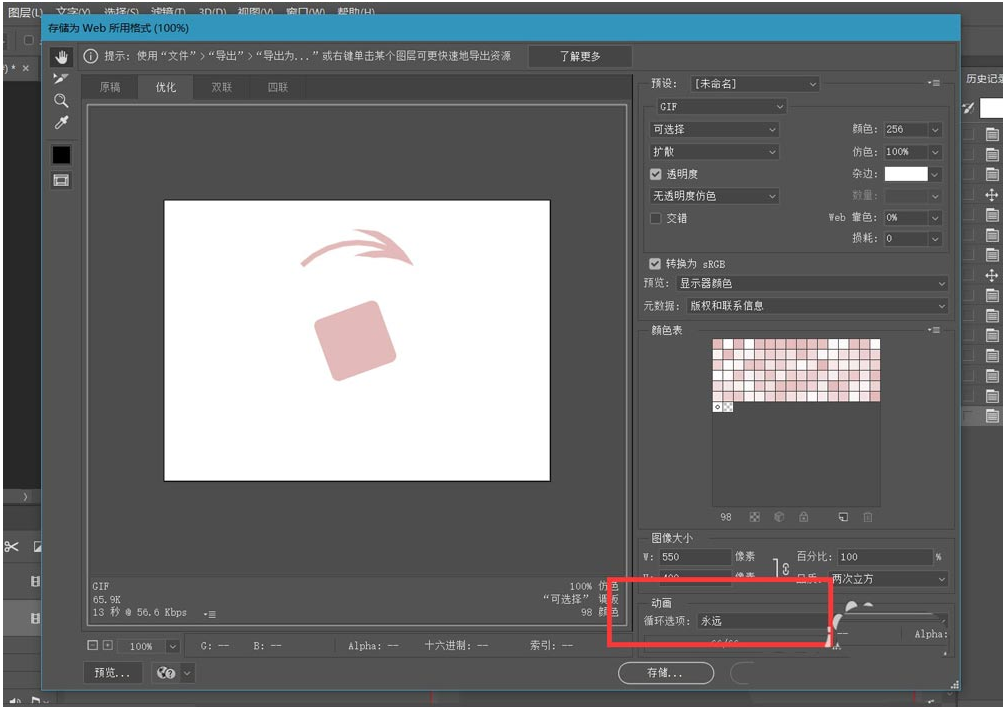Click the 了解更多 button

pyautogui.click(x=580, y=56)
